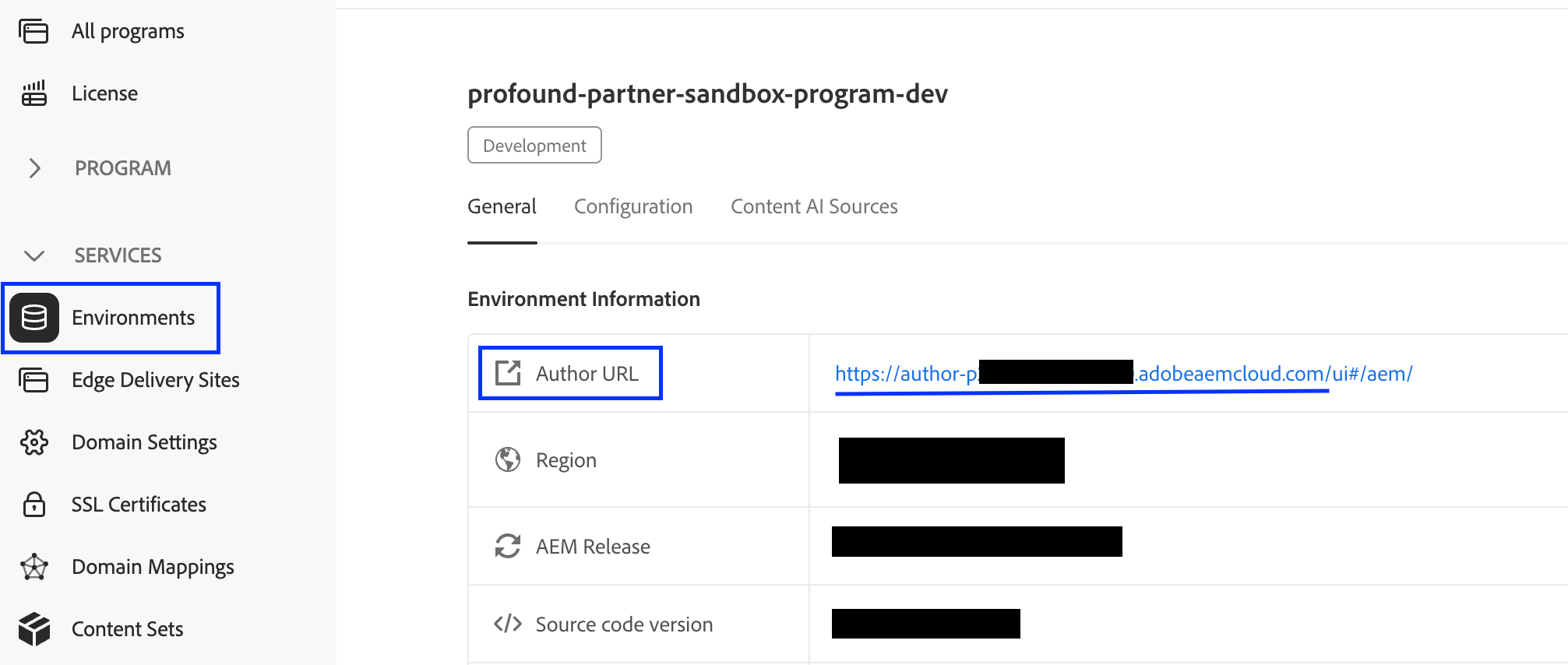Screen dimensions: 1568x665
Task: Switch to the General tab
Action: [x=502, y=206]
